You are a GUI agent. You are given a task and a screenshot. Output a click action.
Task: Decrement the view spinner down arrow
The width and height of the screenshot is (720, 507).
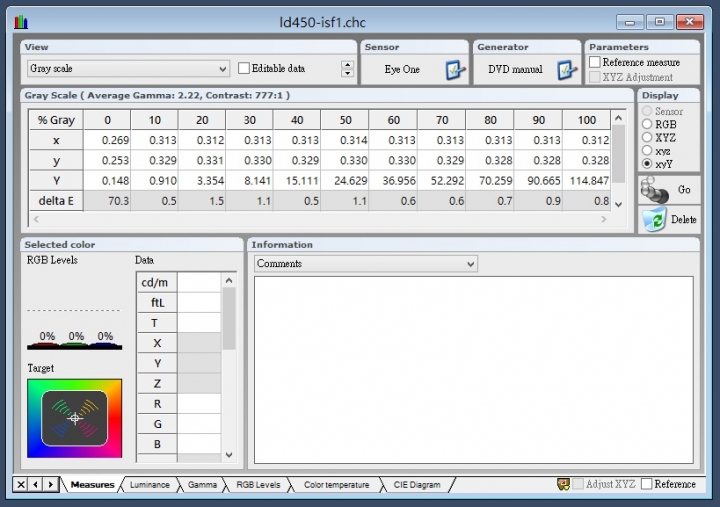pos(348,73)
